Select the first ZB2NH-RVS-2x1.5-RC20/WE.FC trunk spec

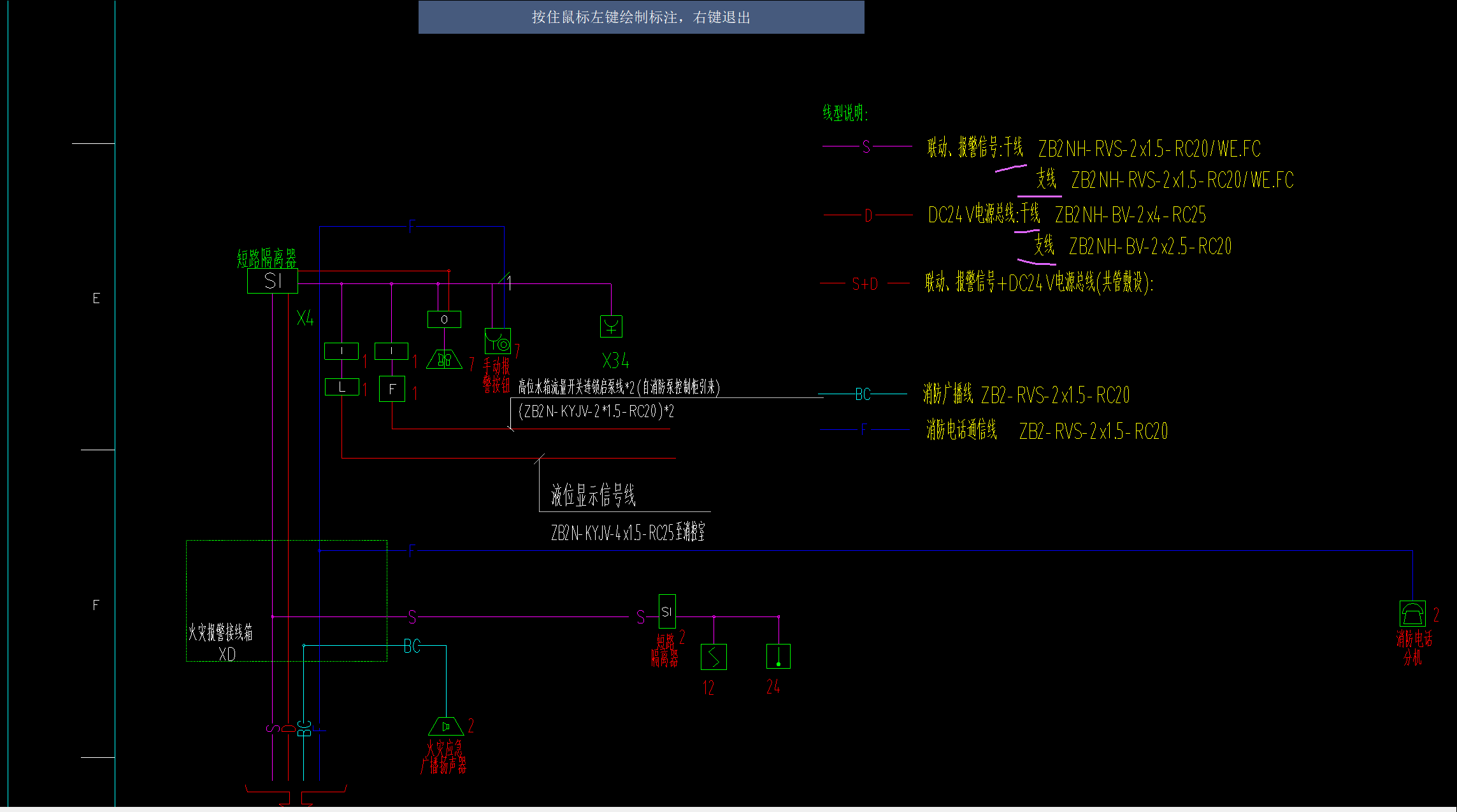tap(1150, 149)
